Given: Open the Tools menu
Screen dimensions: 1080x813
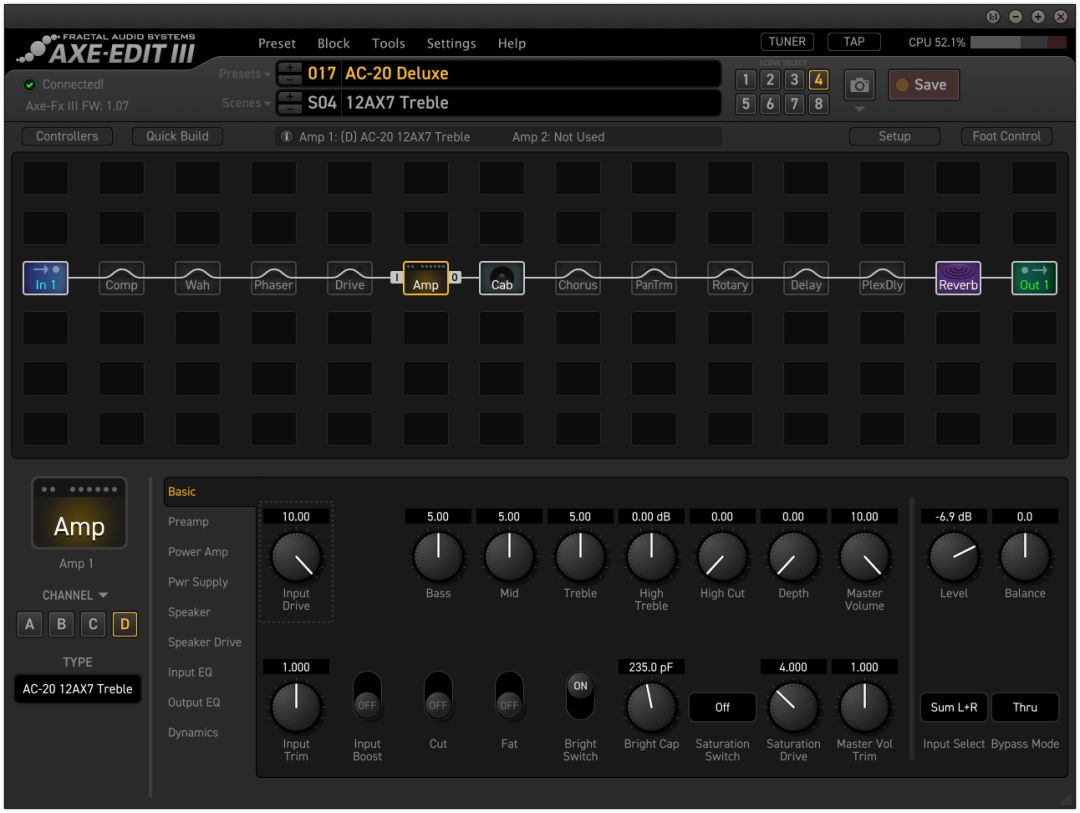Looking at the screenshot, I should click(x=388, y=43).
